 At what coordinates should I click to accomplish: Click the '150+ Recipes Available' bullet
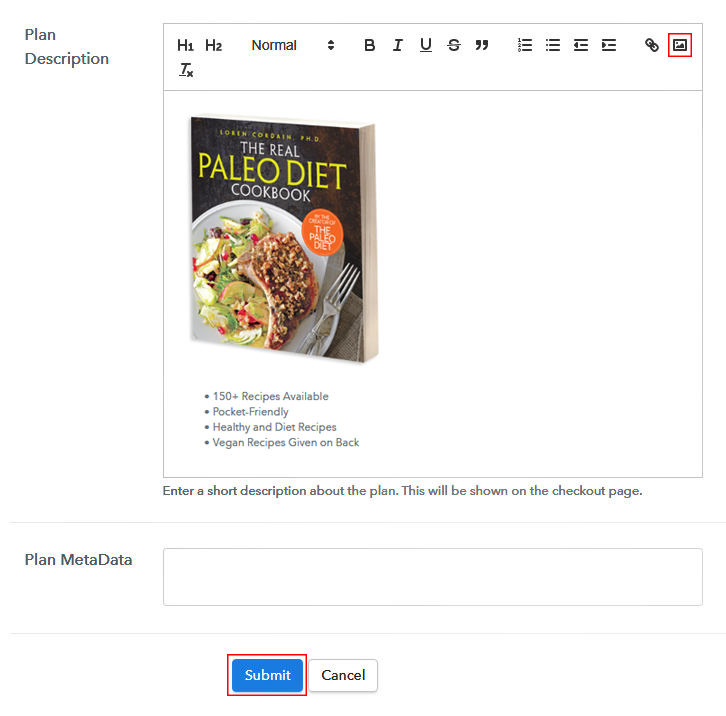point(270,396)
